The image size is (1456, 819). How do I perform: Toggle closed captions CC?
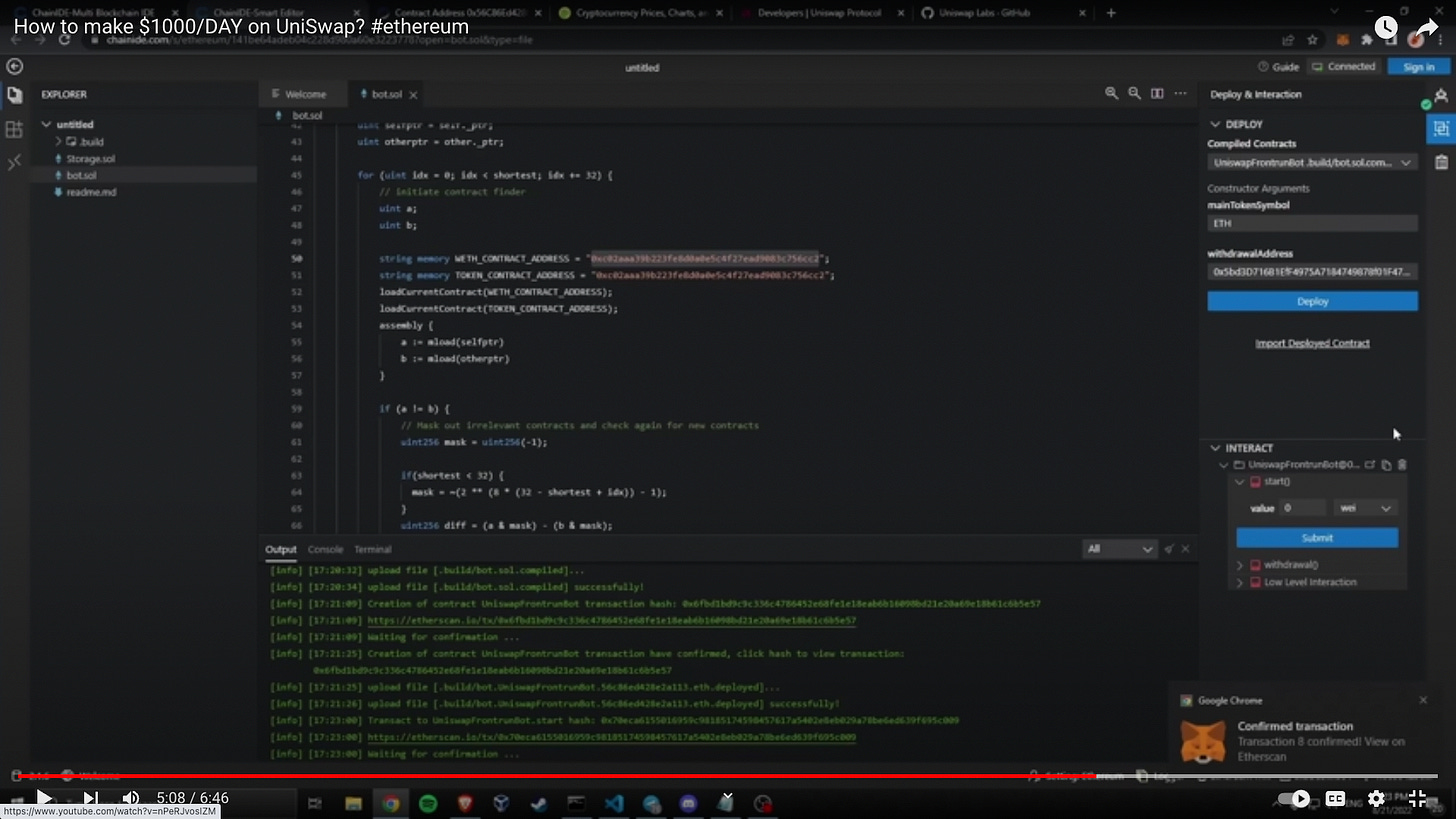click(1335, 798)
